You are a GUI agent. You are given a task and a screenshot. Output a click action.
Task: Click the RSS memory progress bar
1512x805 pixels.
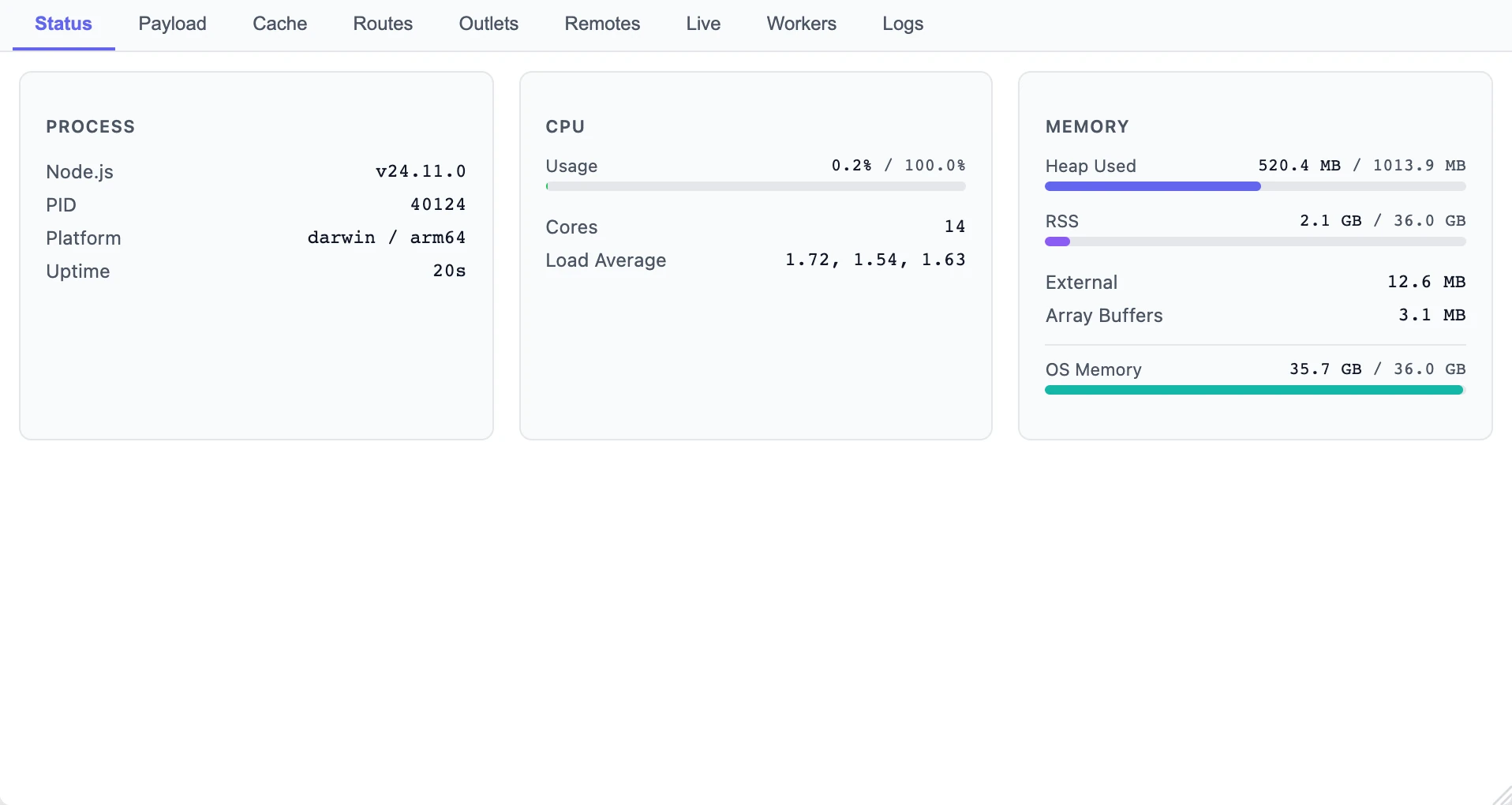[1255, 242]
